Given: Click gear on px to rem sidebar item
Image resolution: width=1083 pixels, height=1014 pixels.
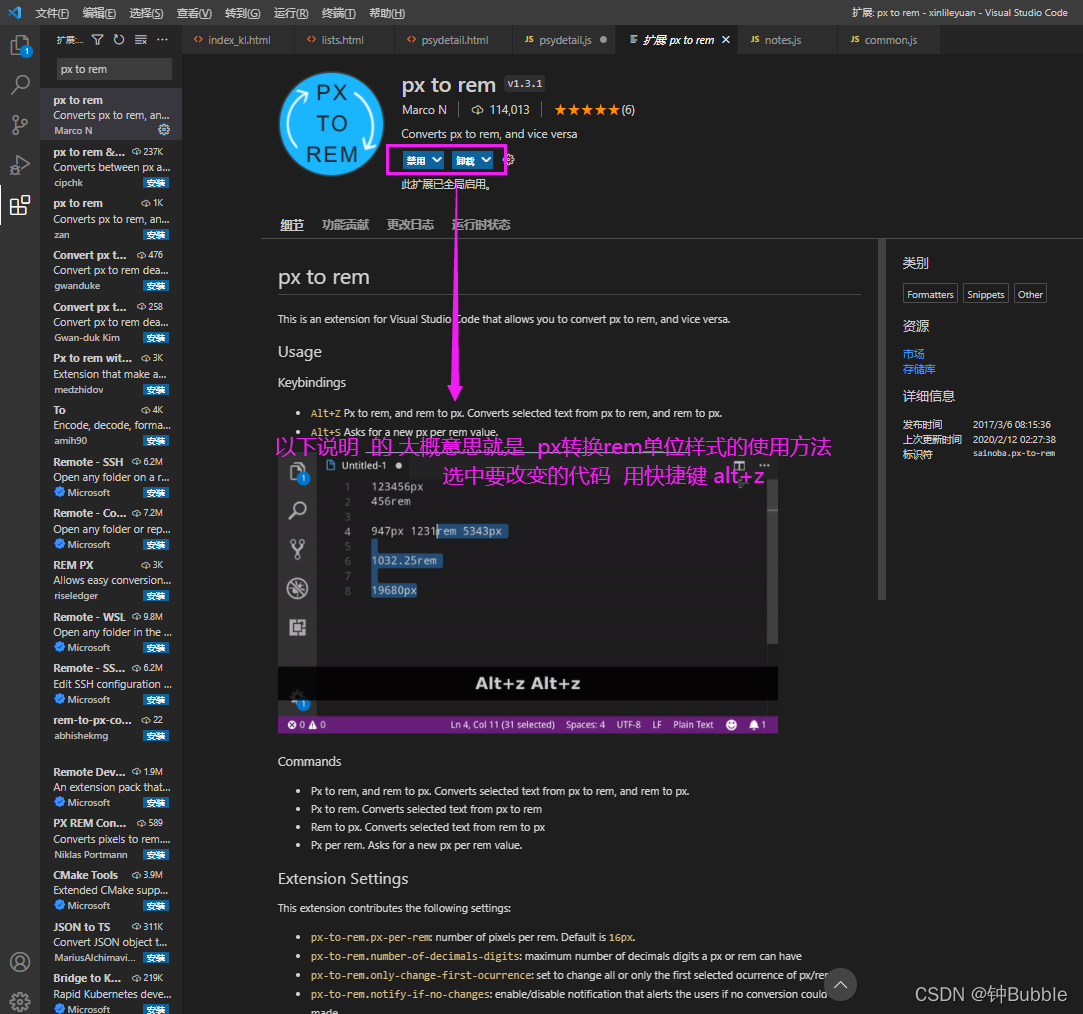Looking at the screenshot, I should point(164,130).
